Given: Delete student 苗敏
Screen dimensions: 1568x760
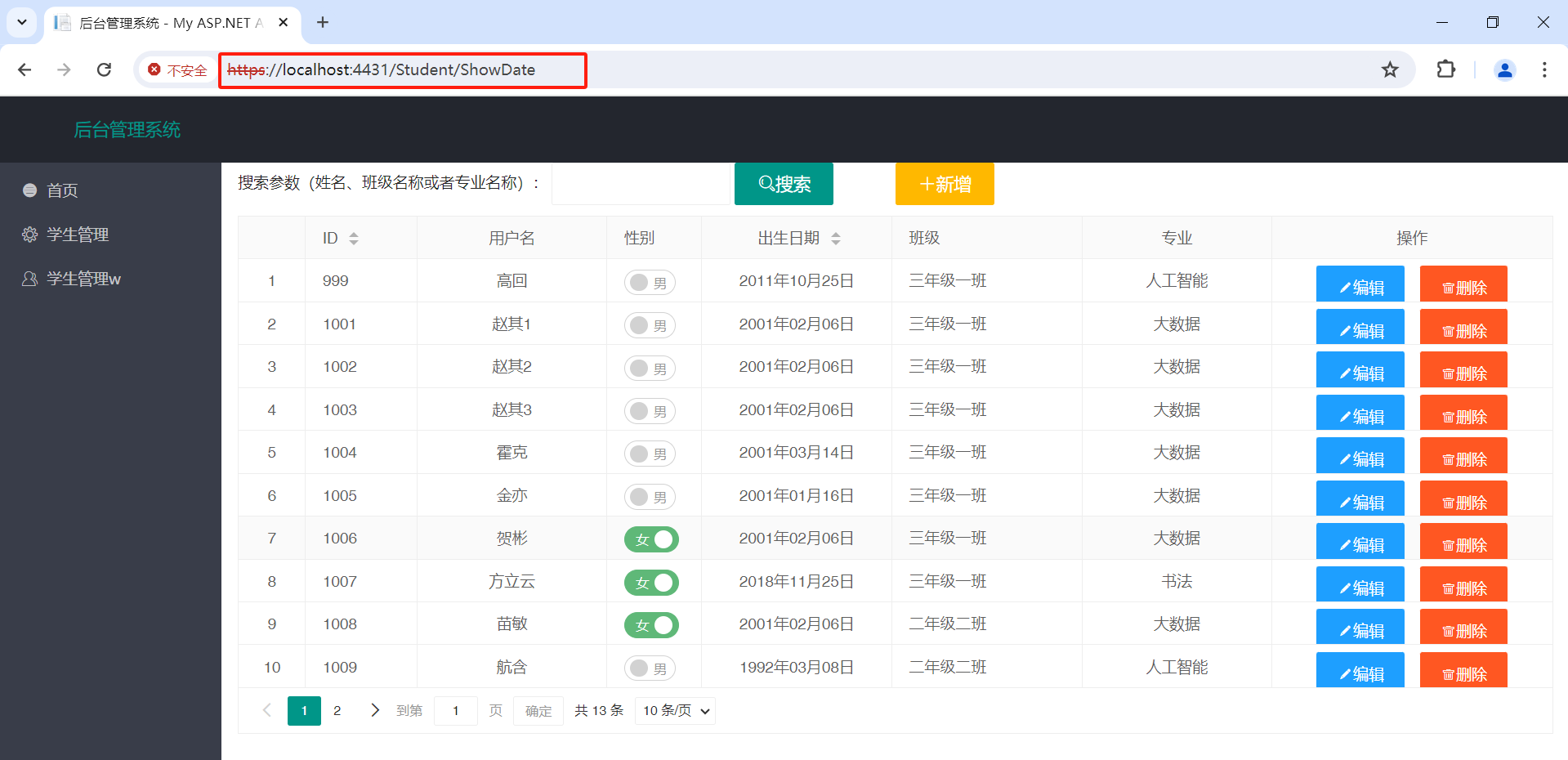Looking at the screenshot, I should coord(1463,627).
